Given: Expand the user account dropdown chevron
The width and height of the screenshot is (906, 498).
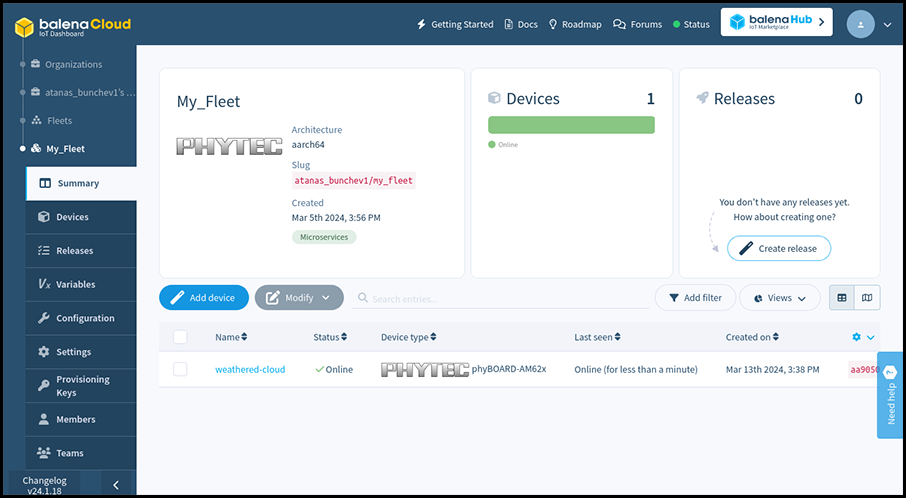Looking at the screenshot, I should click(888, 25).
